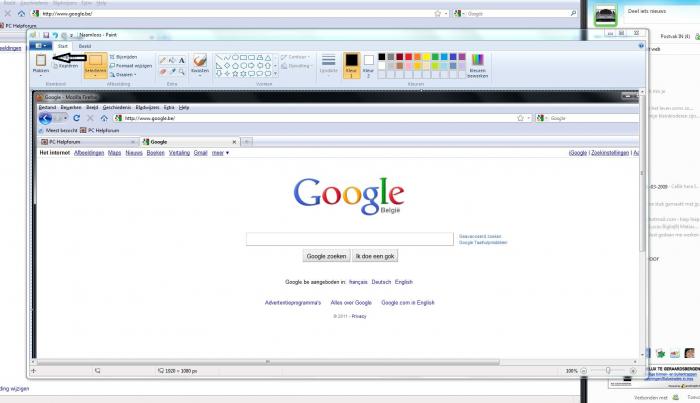The width and height of the screenshot is (700, 403).
Task: Expand the arrow beneath Selecteren
Action: [96, 76]
